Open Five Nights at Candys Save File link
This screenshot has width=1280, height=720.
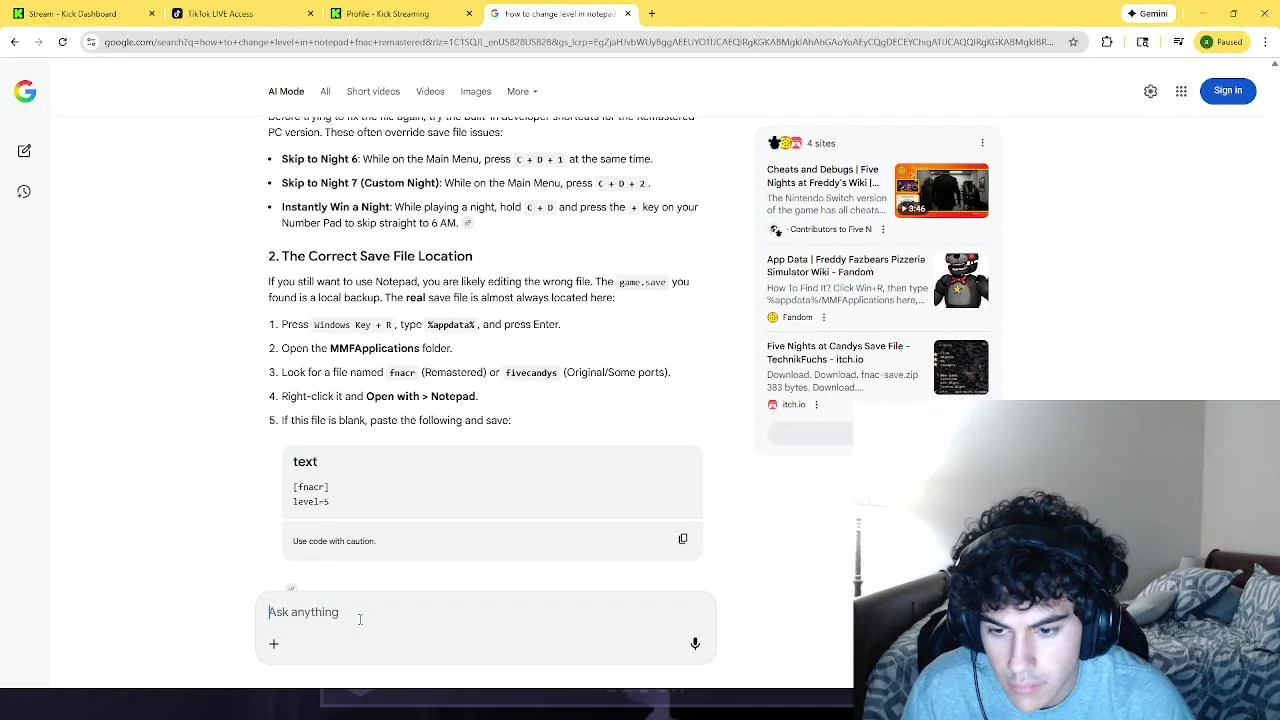tap(838, 352)
